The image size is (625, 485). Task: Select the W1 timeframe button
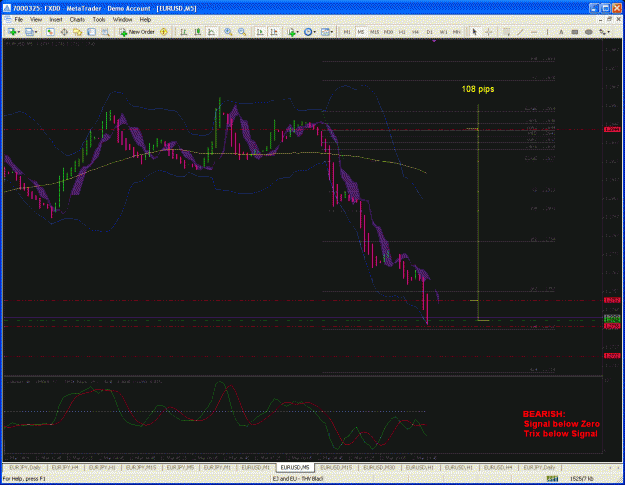pyautogui.click(x=443, y=32)
